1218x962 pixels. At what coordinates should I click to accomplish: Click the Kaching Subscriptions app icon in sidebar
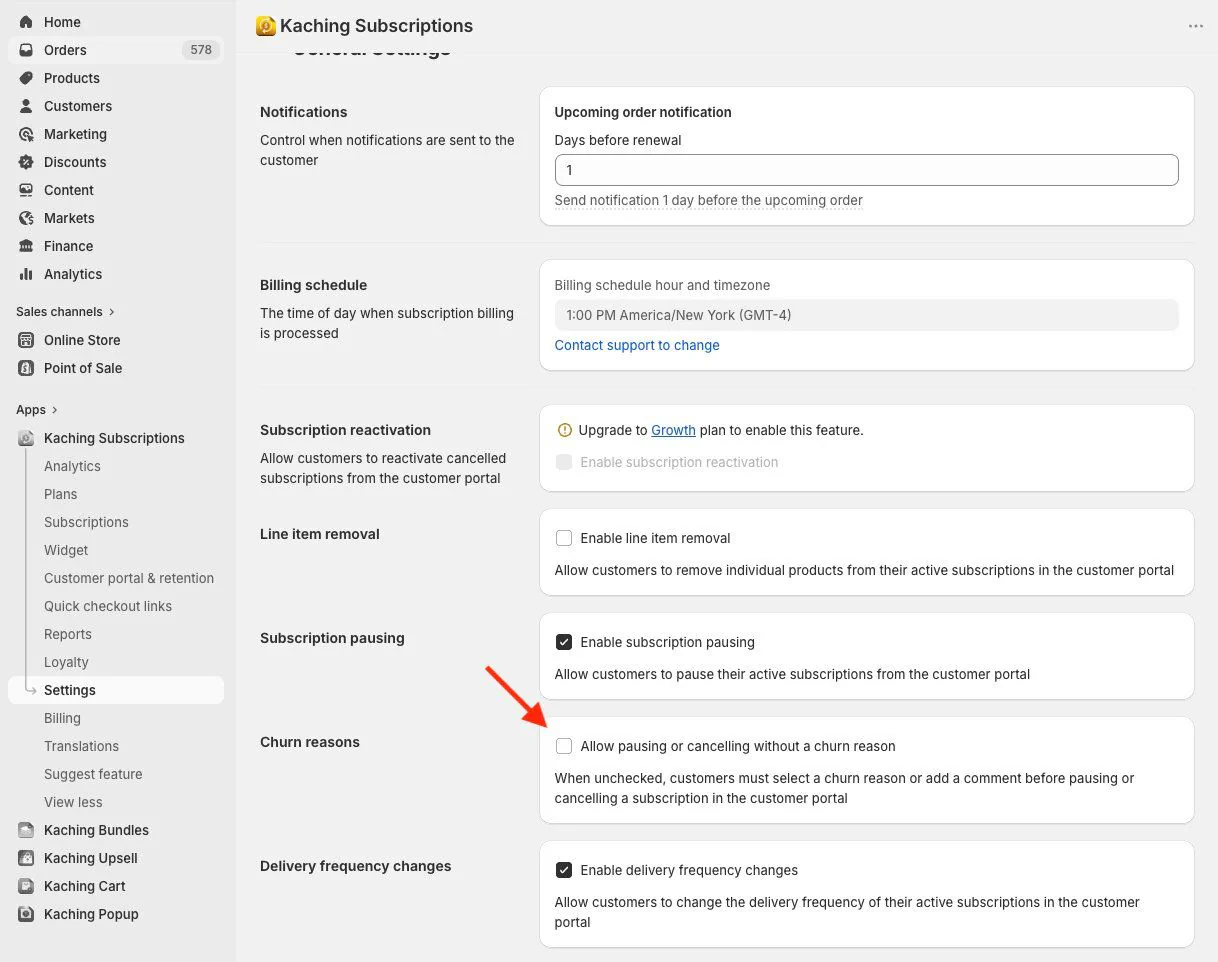(x=26, y=438)
